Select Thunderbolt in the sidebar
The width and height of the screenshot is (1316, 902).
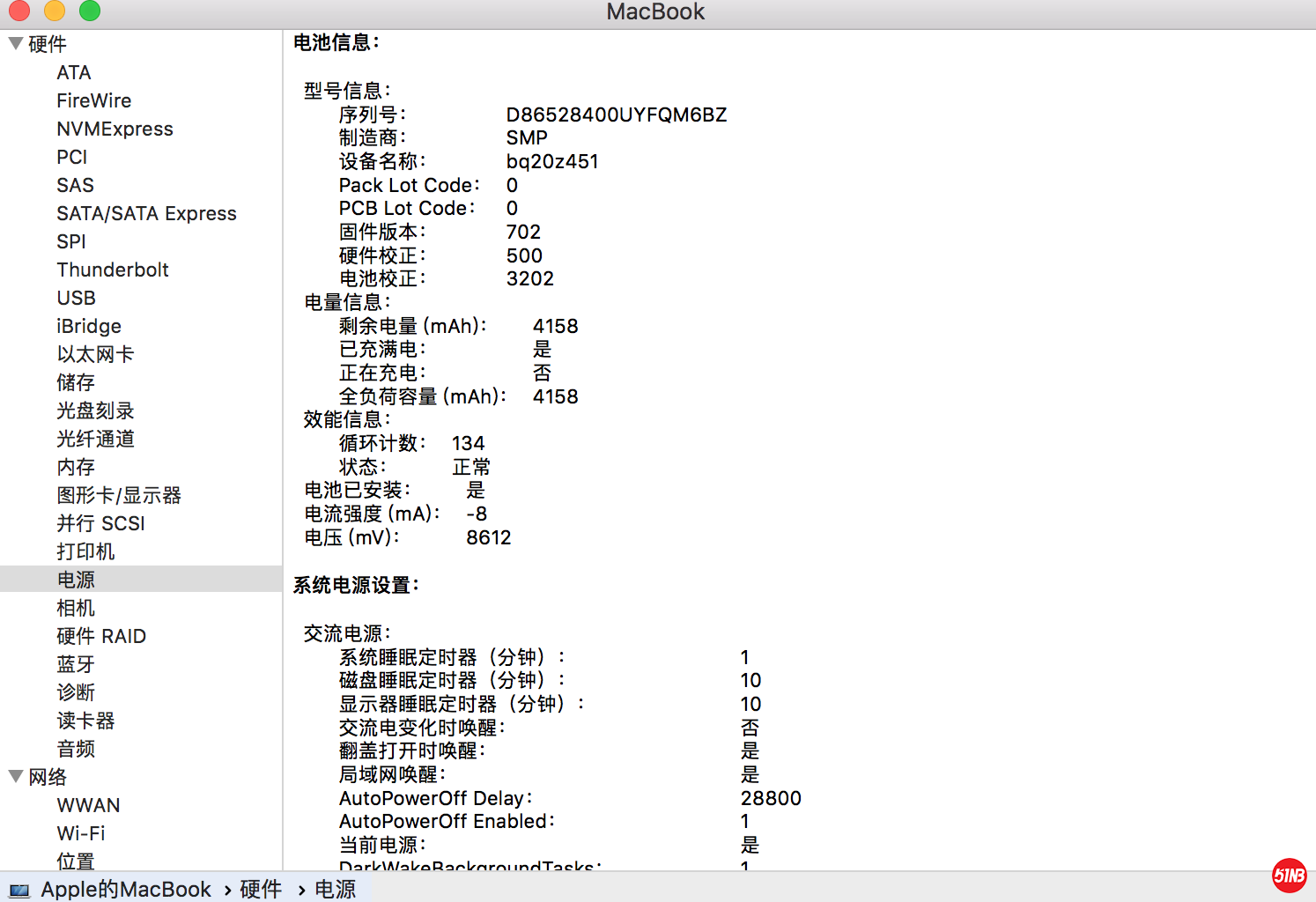click(x=113, y=270)
